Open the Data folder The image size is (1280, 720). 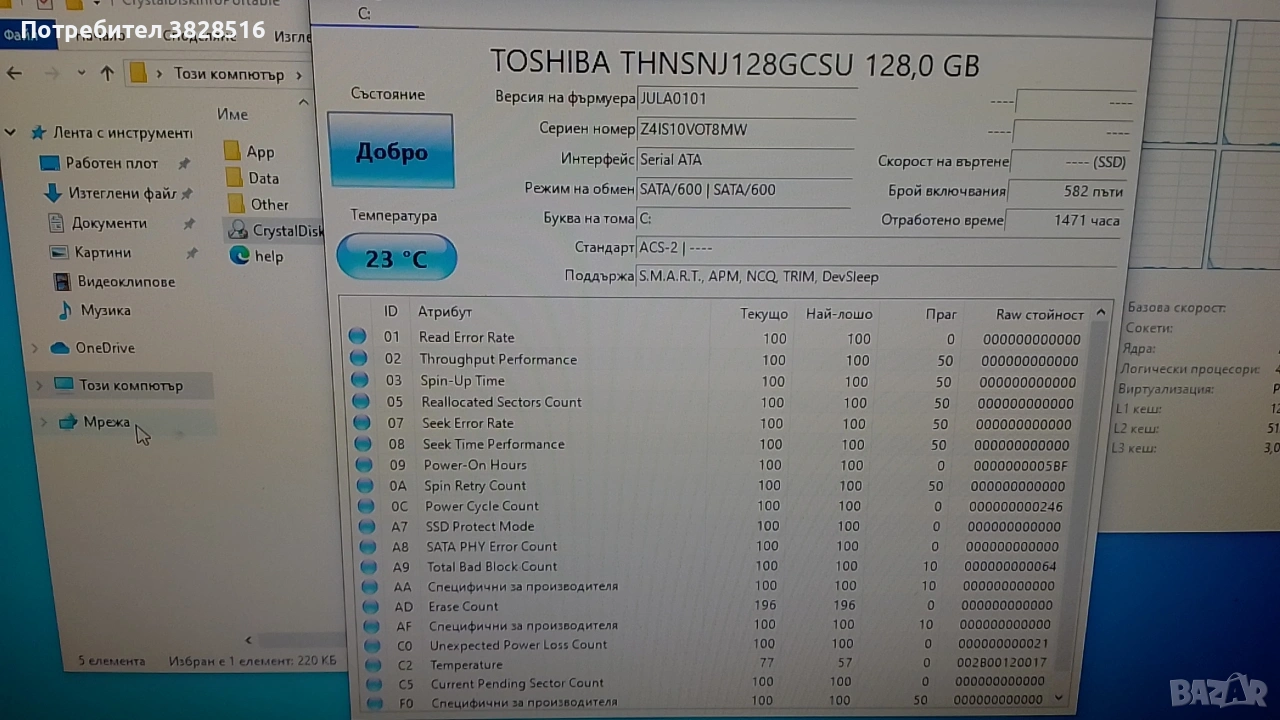click(x=262, y=178)
